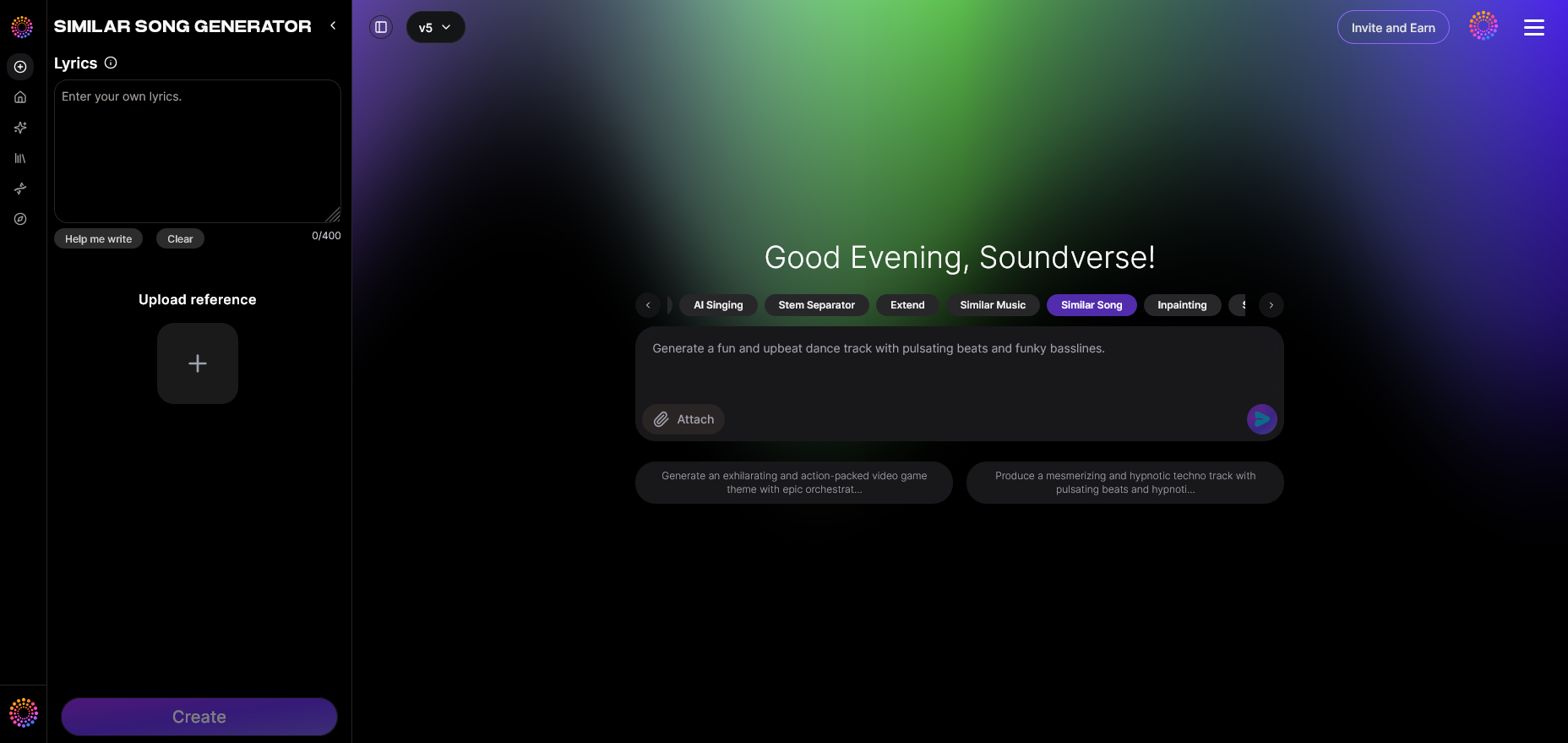Select the Inpainting chip
The height and width of the screenshot is (743, 1568).
pos(1182,305)
